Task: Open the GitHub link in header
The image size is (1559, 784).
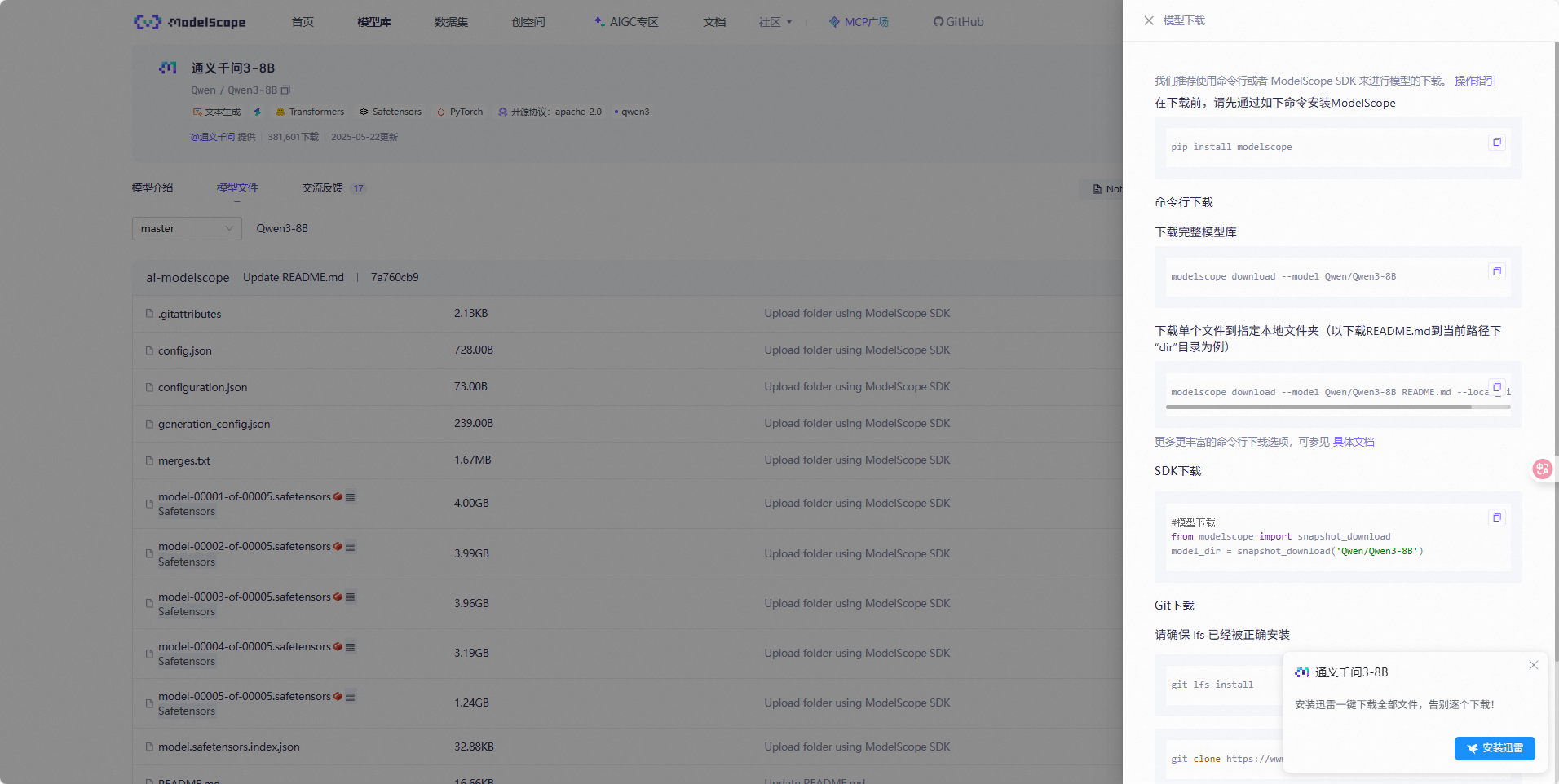Action: 959,22
